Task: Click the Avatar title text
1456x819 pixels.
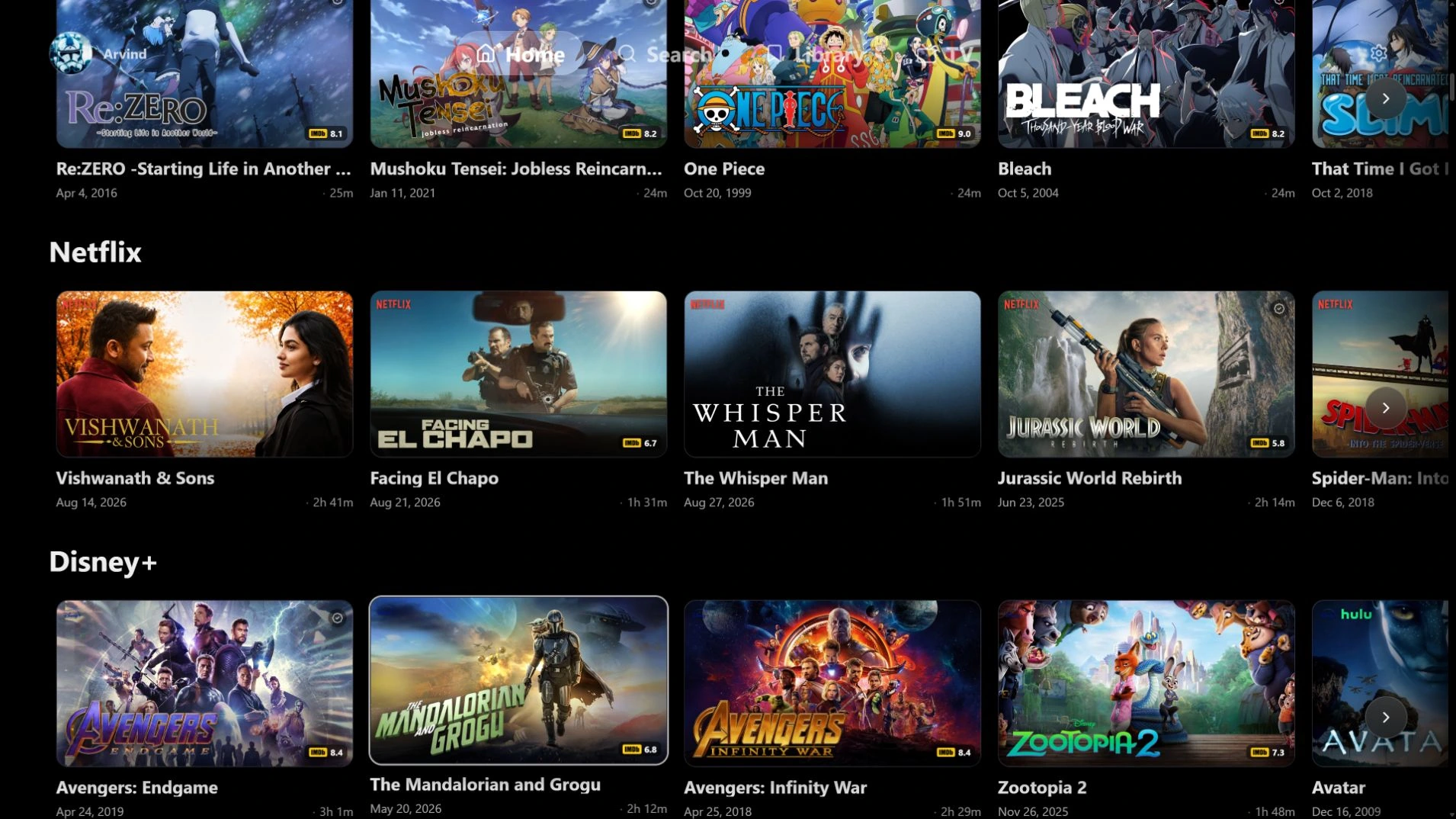Action: pos(1338,788)
